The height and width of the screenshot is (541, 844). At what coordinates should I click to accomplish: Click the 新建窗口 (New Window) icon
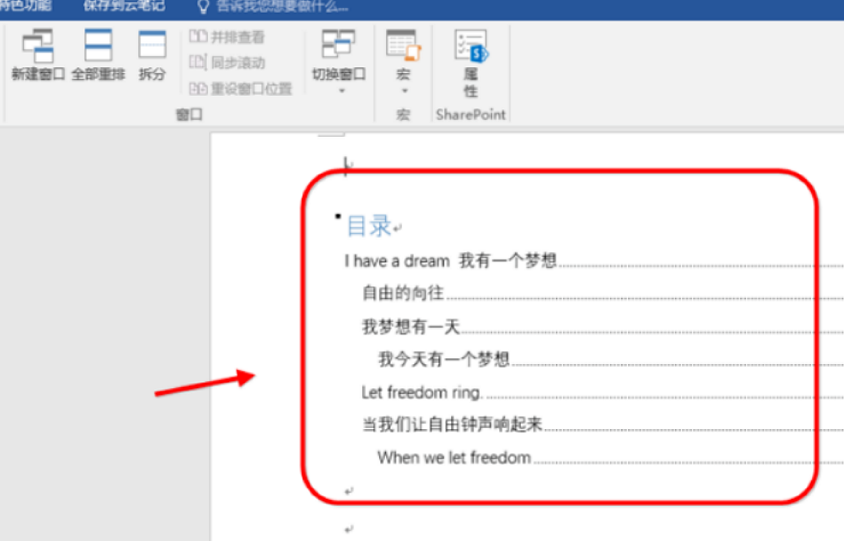coord(38,46)
